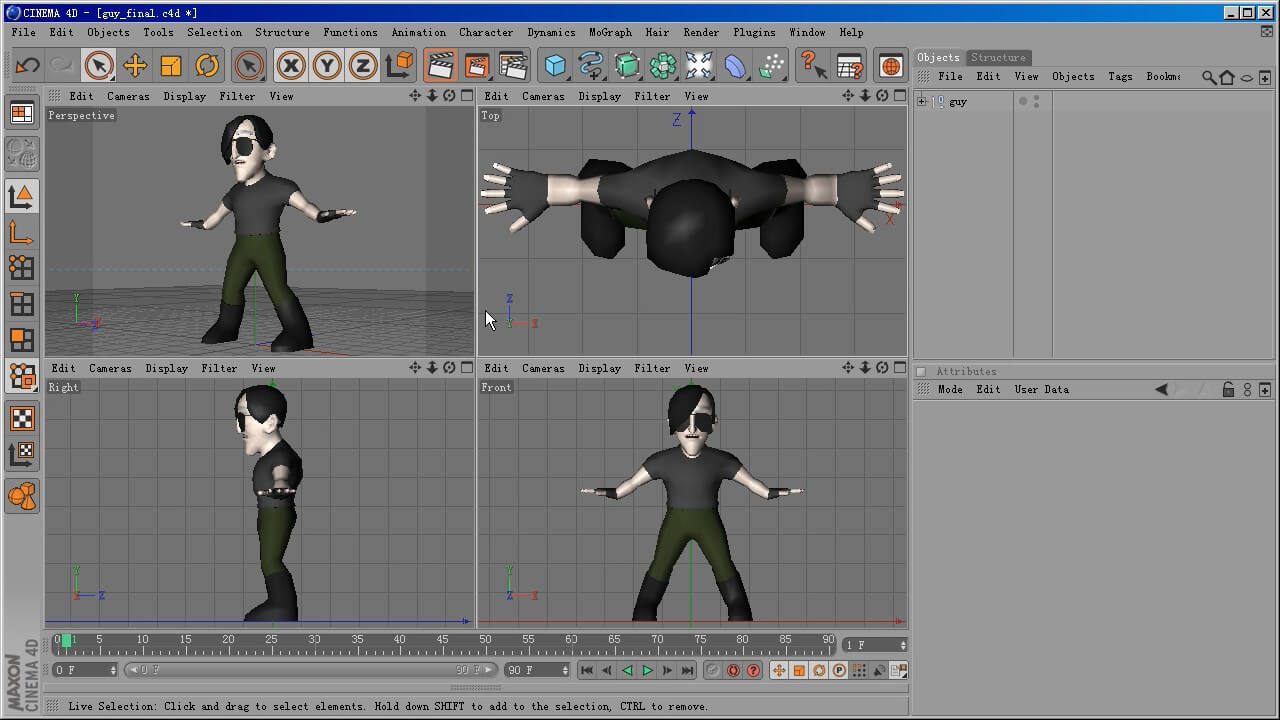Enable automatic keyframing record button

pos(733,671)
